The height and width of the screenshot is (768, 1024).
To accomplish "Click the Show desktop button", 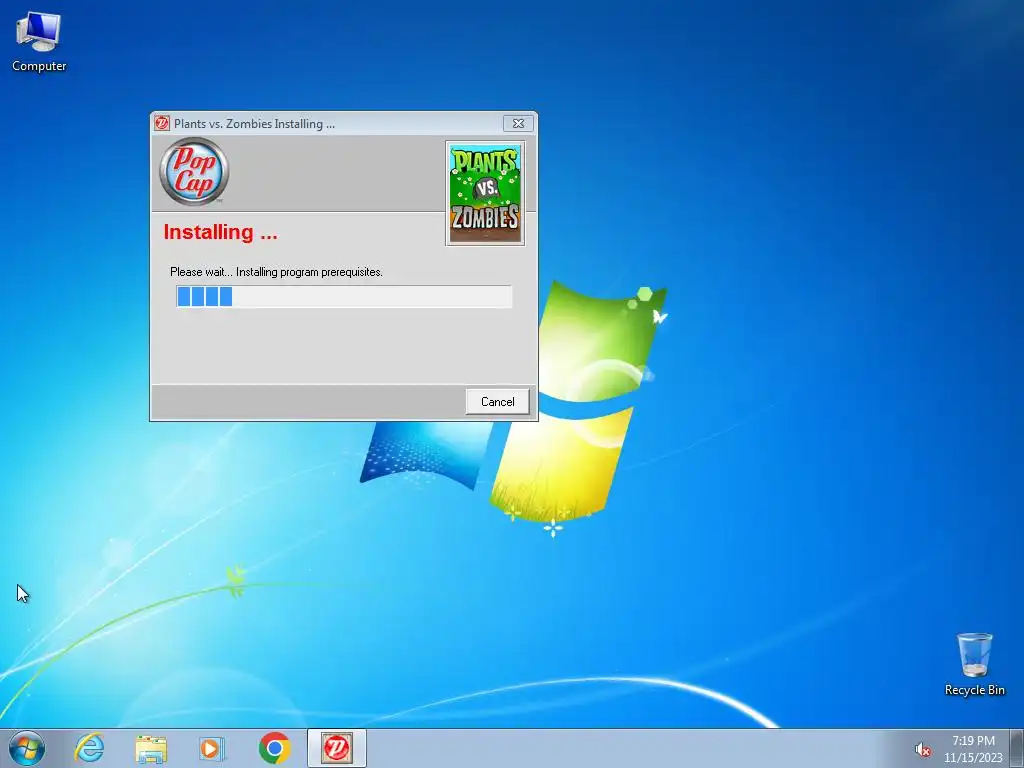I will pyautogui.click(x=1017, y=748).
